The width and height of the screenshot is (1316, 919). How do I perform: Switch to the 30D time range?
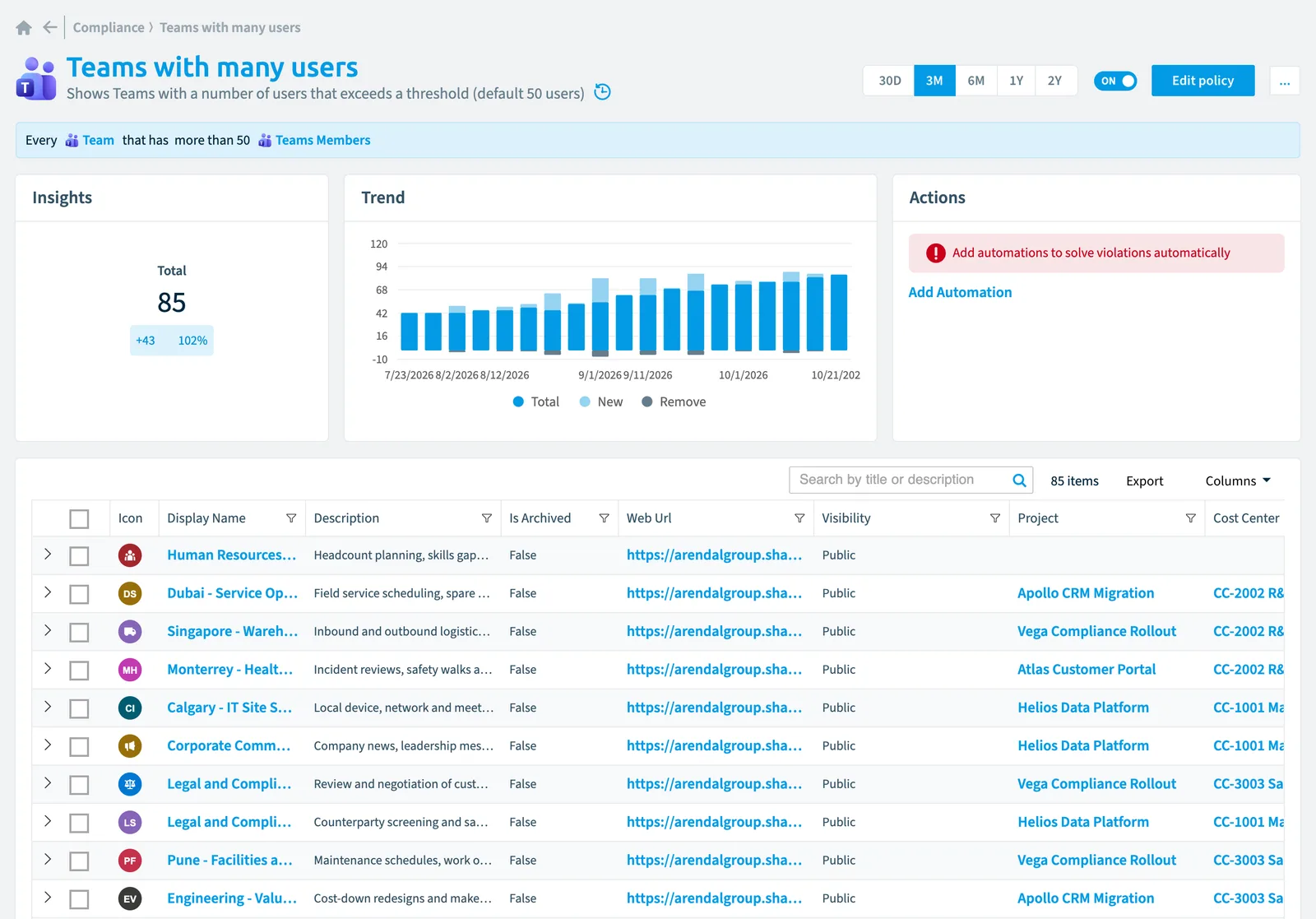click(889, 81)
